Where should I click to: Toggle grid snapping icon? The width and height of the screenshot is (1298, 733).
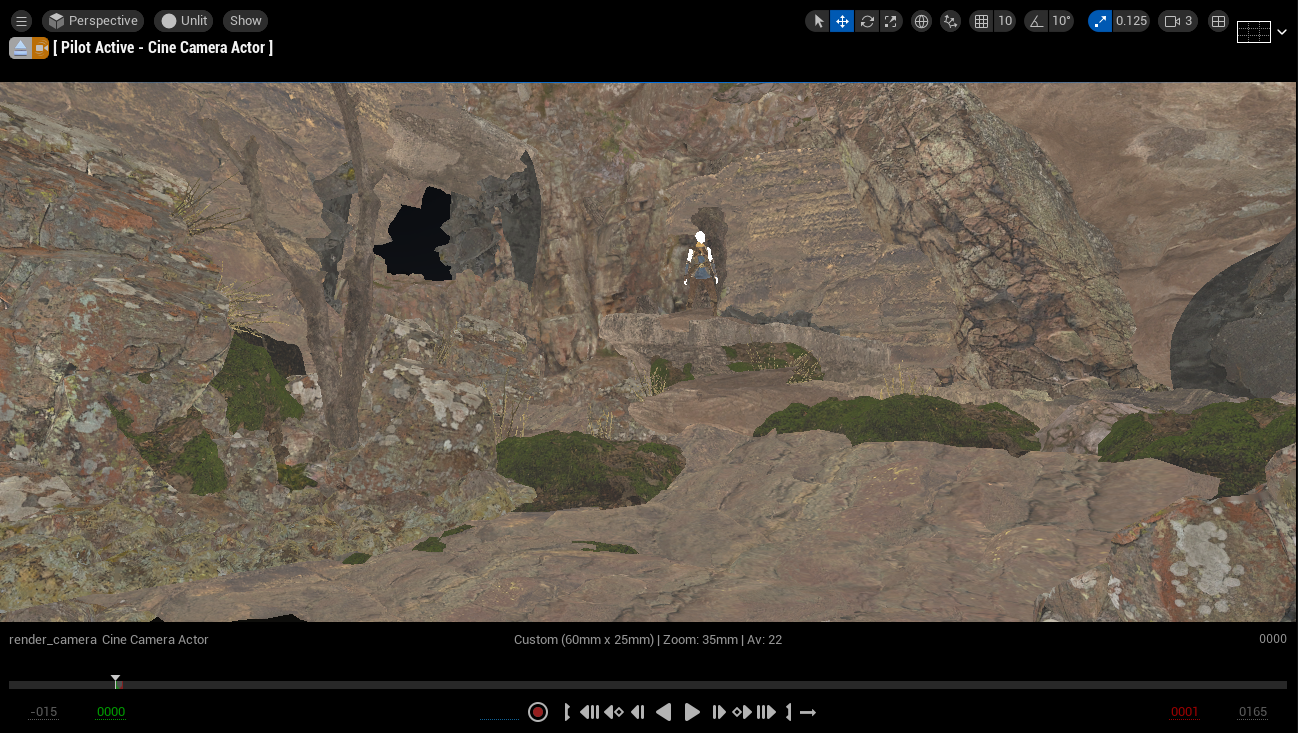981,21
